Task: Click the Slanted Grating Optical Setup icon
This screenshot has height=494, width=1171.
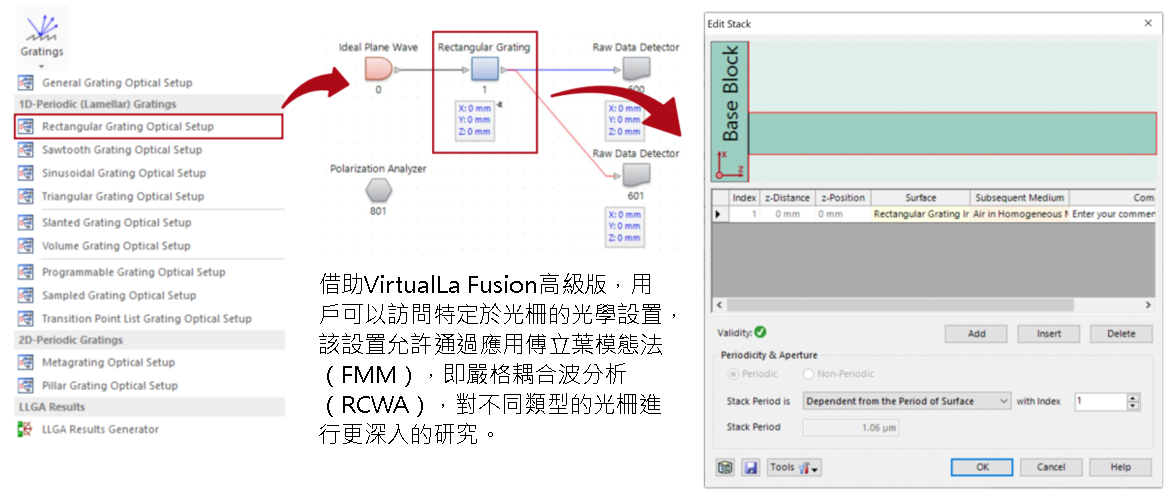Action: [26, 222]
